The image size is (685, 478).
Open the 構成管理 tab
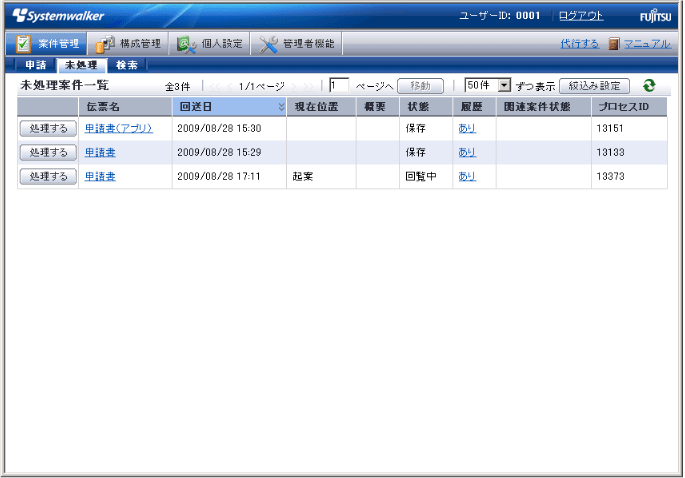tap(128, 44)
